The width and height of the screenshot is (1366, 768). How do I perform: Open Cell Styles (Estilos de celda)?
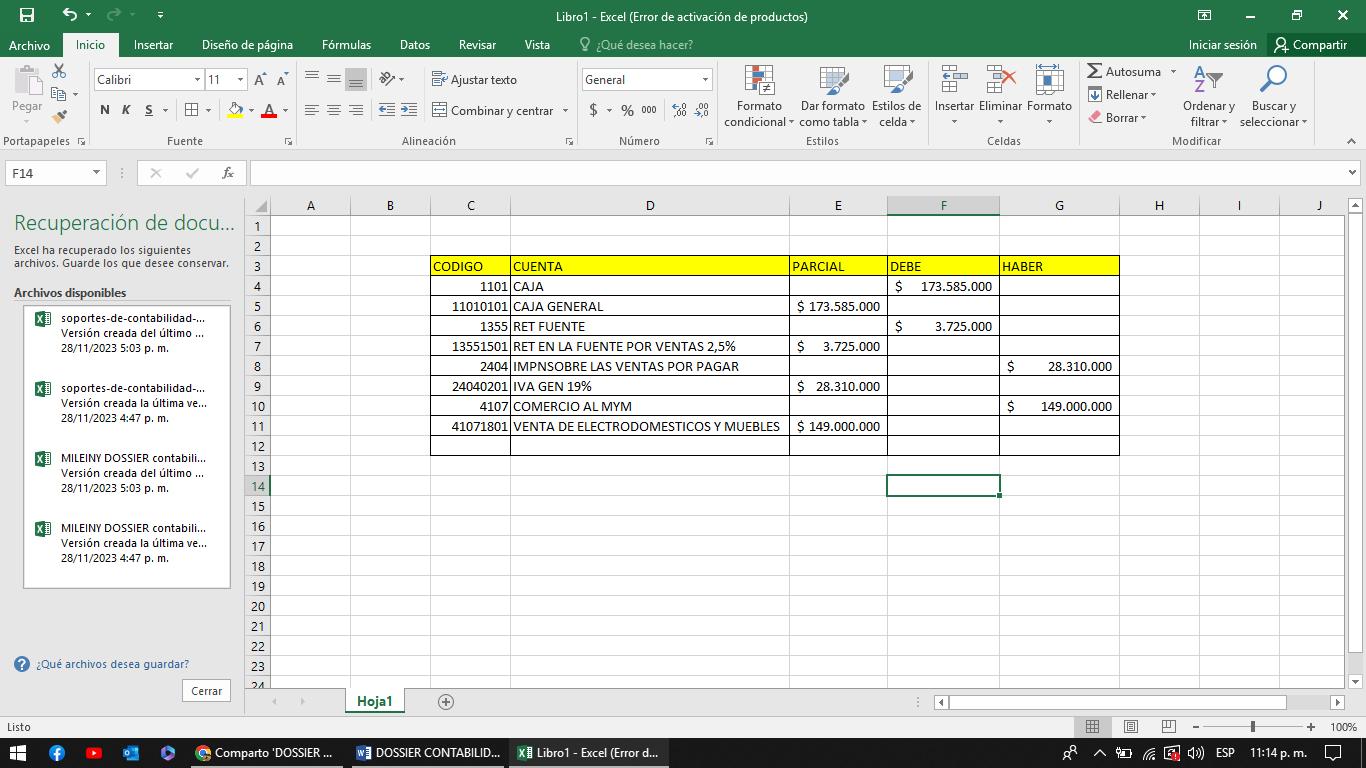tap(896, 96)
